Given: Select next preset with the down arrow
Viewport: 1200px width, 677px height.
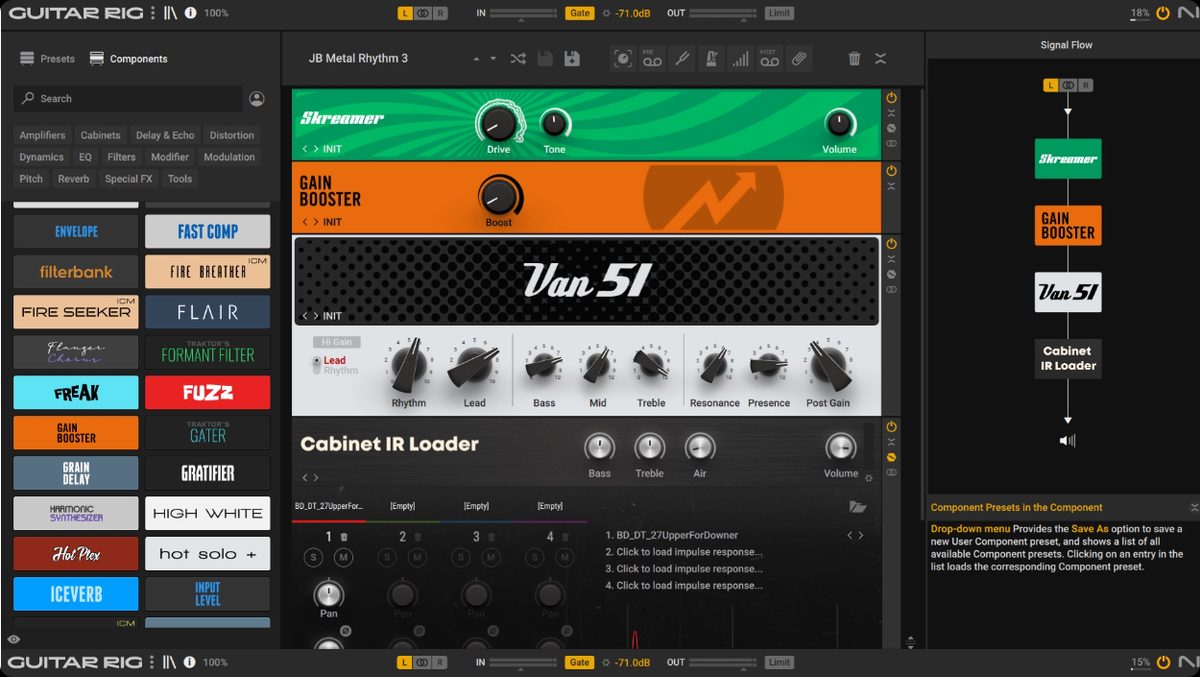Looking at the screenshot, I should (493, 59).
